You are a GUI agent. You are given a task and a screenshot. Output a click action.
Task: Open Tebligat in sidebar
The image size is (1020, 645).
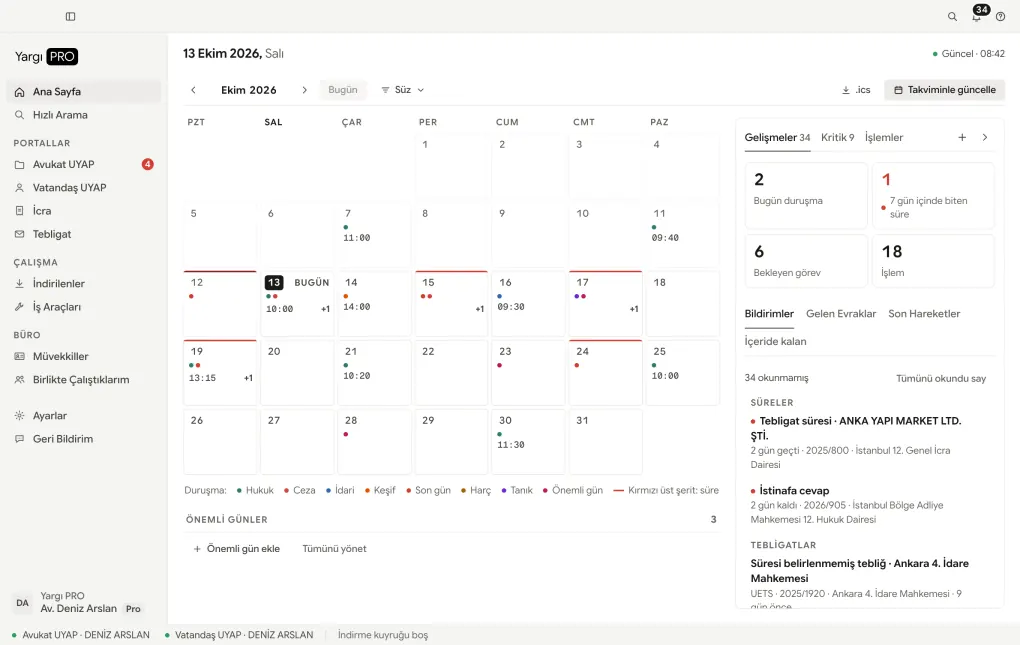(84, 234)
